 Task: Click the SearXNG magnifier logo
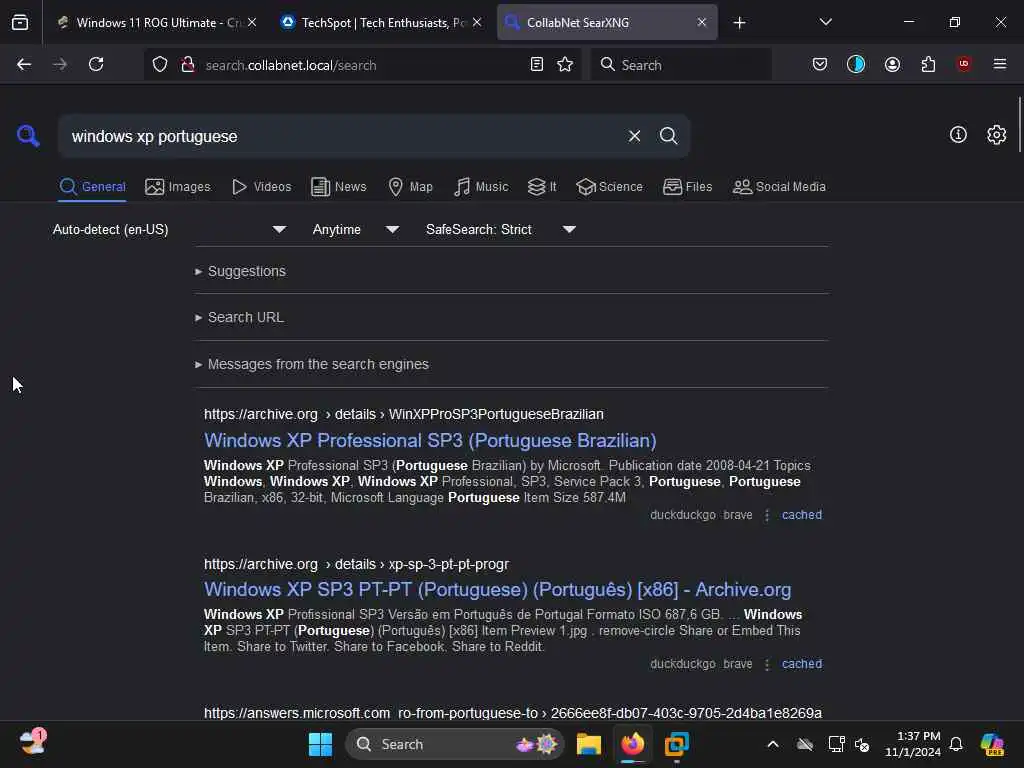point(27,136)
